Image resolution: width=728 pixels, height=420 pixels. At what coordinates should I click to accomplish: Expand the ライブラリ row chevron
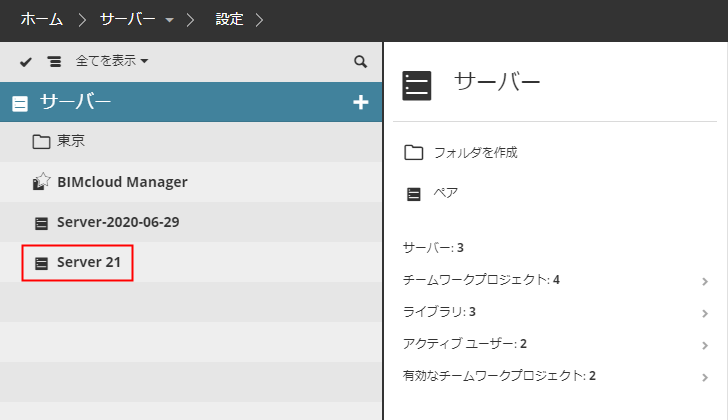pyautogui.click(x=705, y=313)
